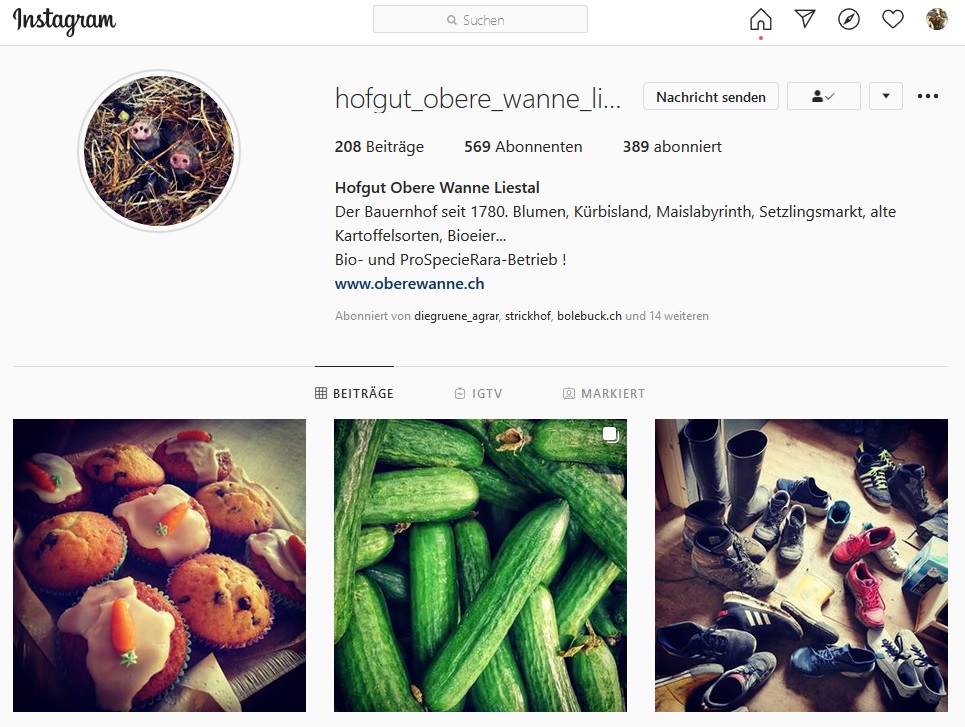Open Direct messages paper plane icon
This screenshot has height=727, width=965.
coord(805,19)
